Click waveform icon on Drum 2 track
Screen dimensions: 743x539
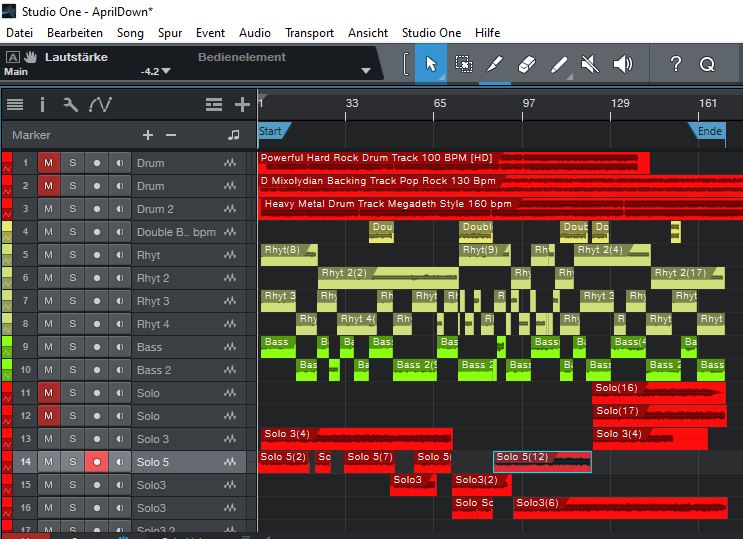coord(230,209)
